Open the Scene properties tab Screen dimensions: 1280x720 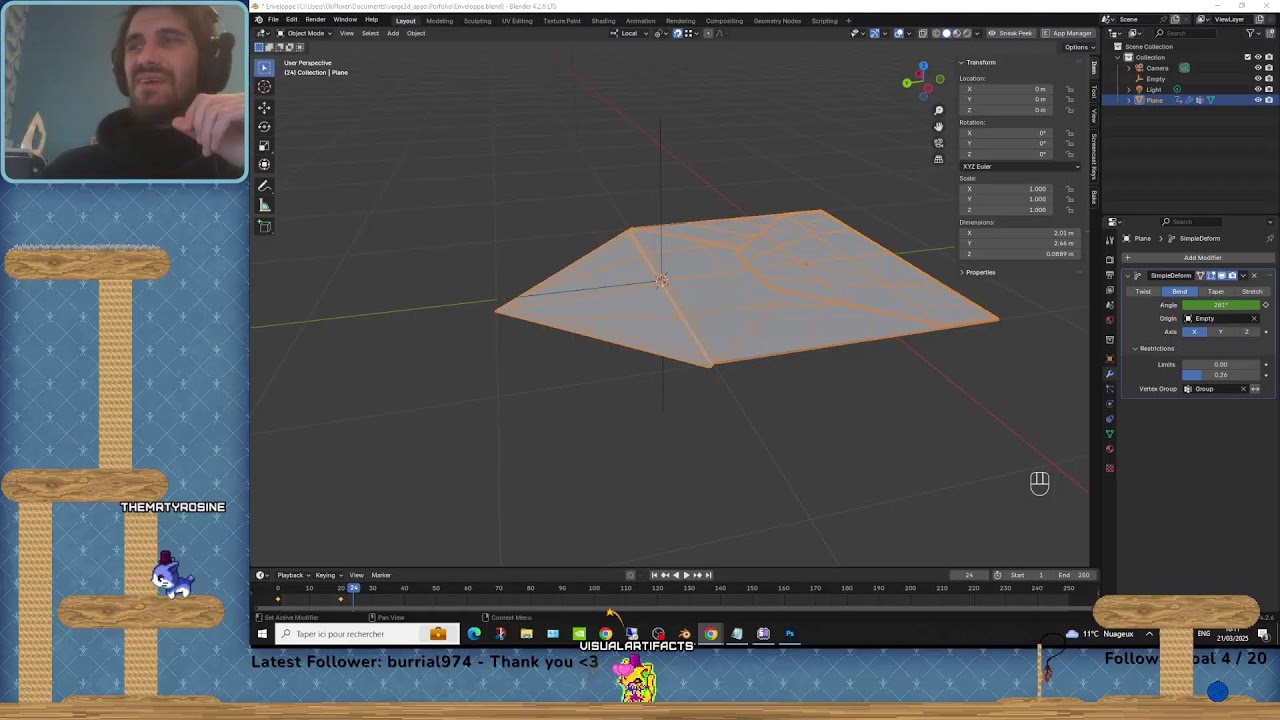point(1110,305)
